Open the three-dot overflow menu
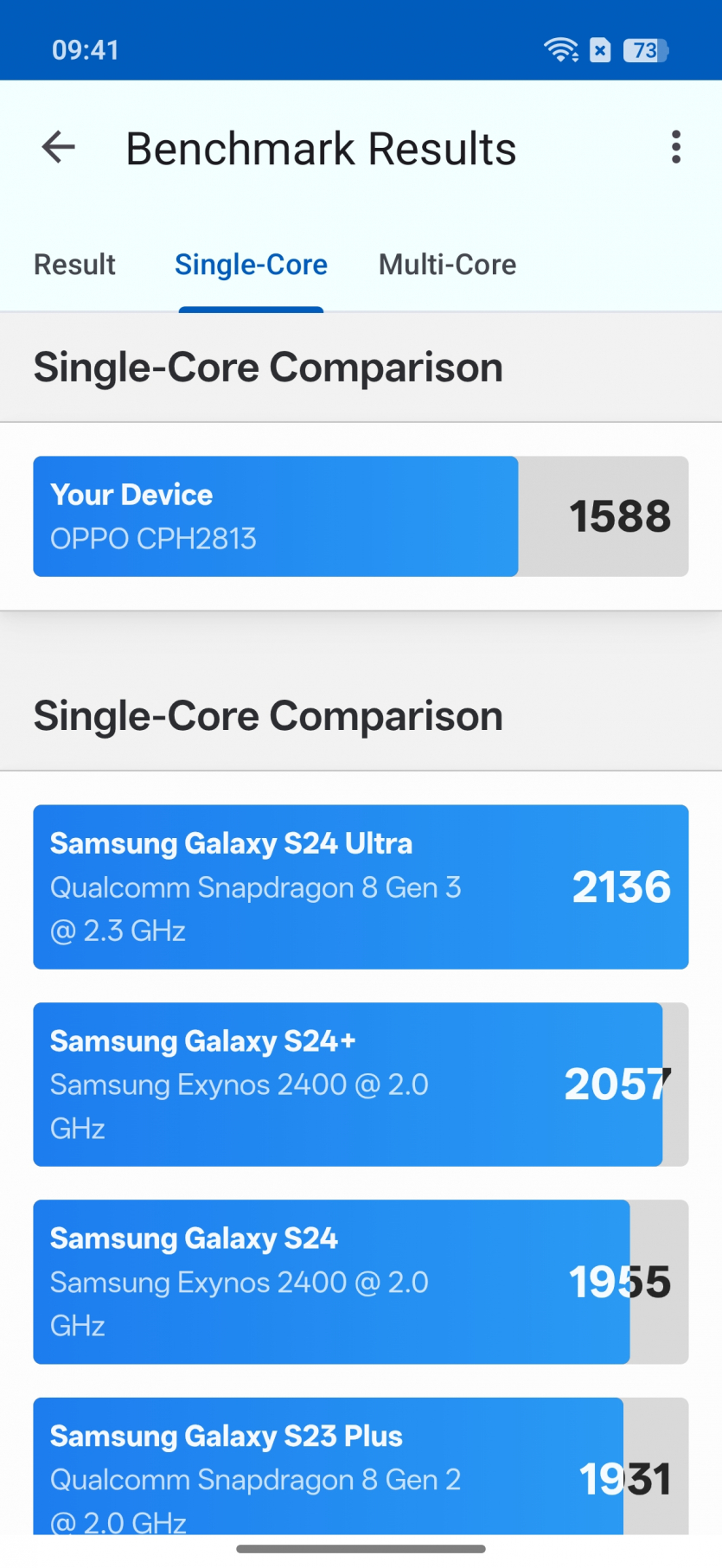 pos(676,147)
